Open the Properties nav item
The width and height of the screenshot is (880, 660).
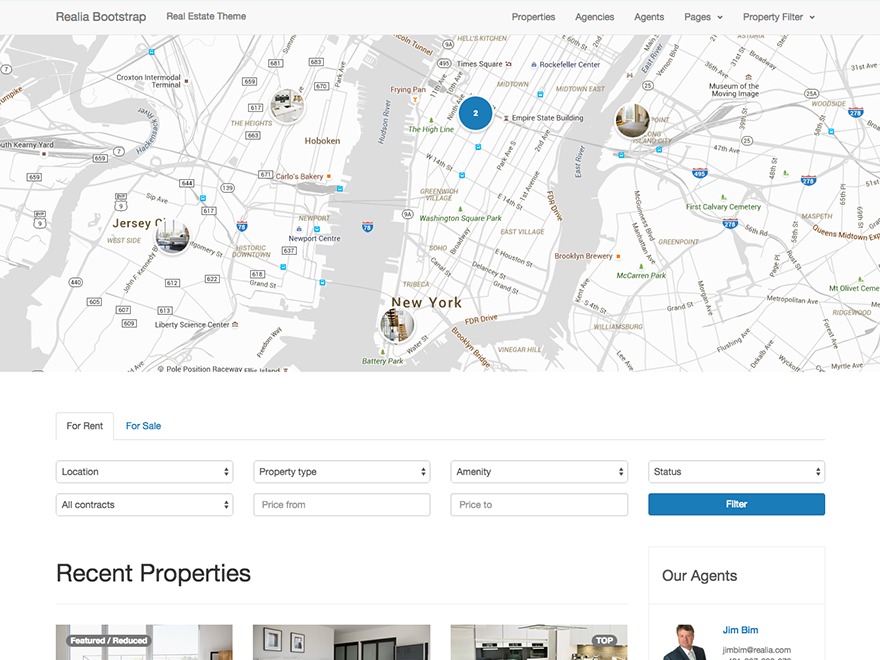(x=533, y=17)
